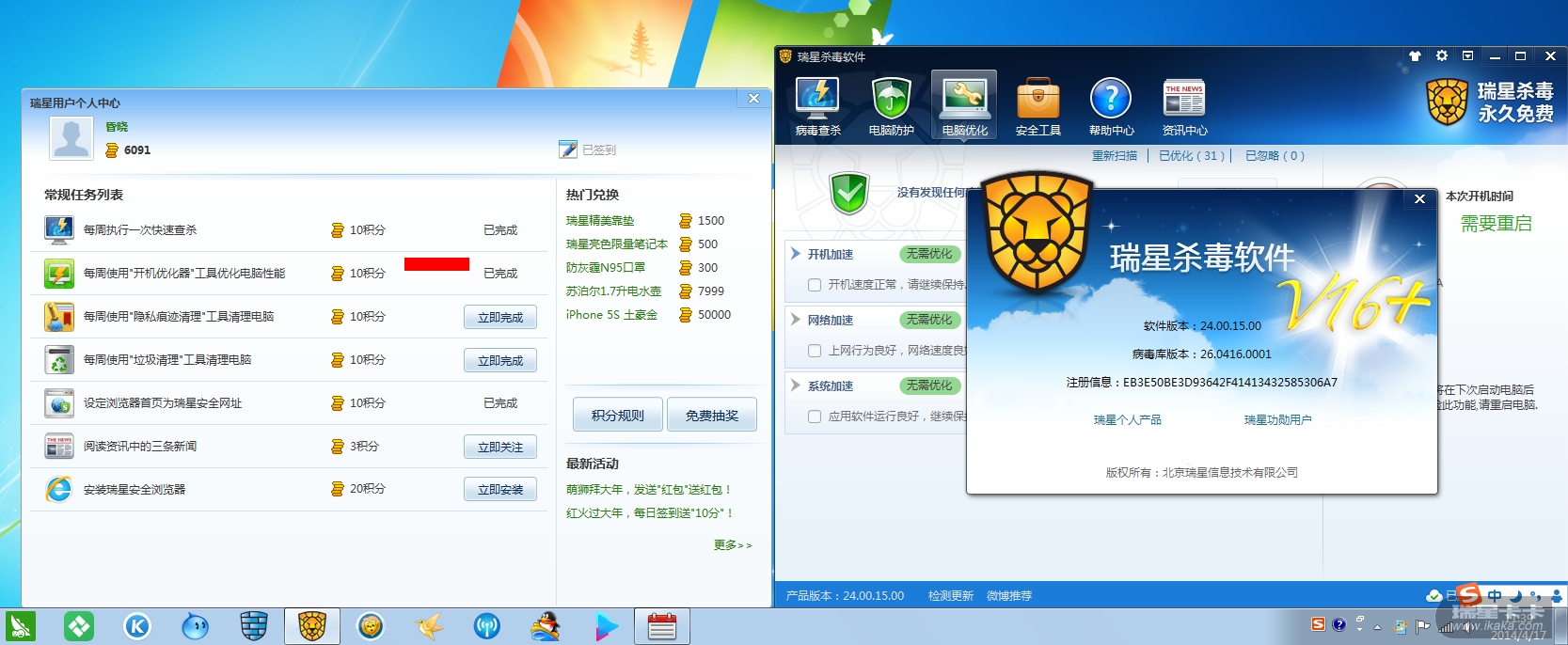Open 安全工具 toolbox icon
The image size is (1568, 645).
click(1037, 106)
